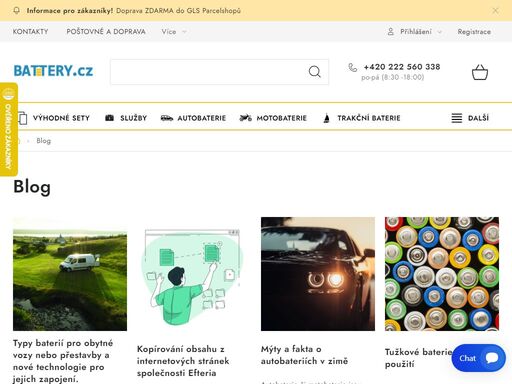Open the camper van article thumbnail
This screenshot has width=512, height=384.
[70, 274]
